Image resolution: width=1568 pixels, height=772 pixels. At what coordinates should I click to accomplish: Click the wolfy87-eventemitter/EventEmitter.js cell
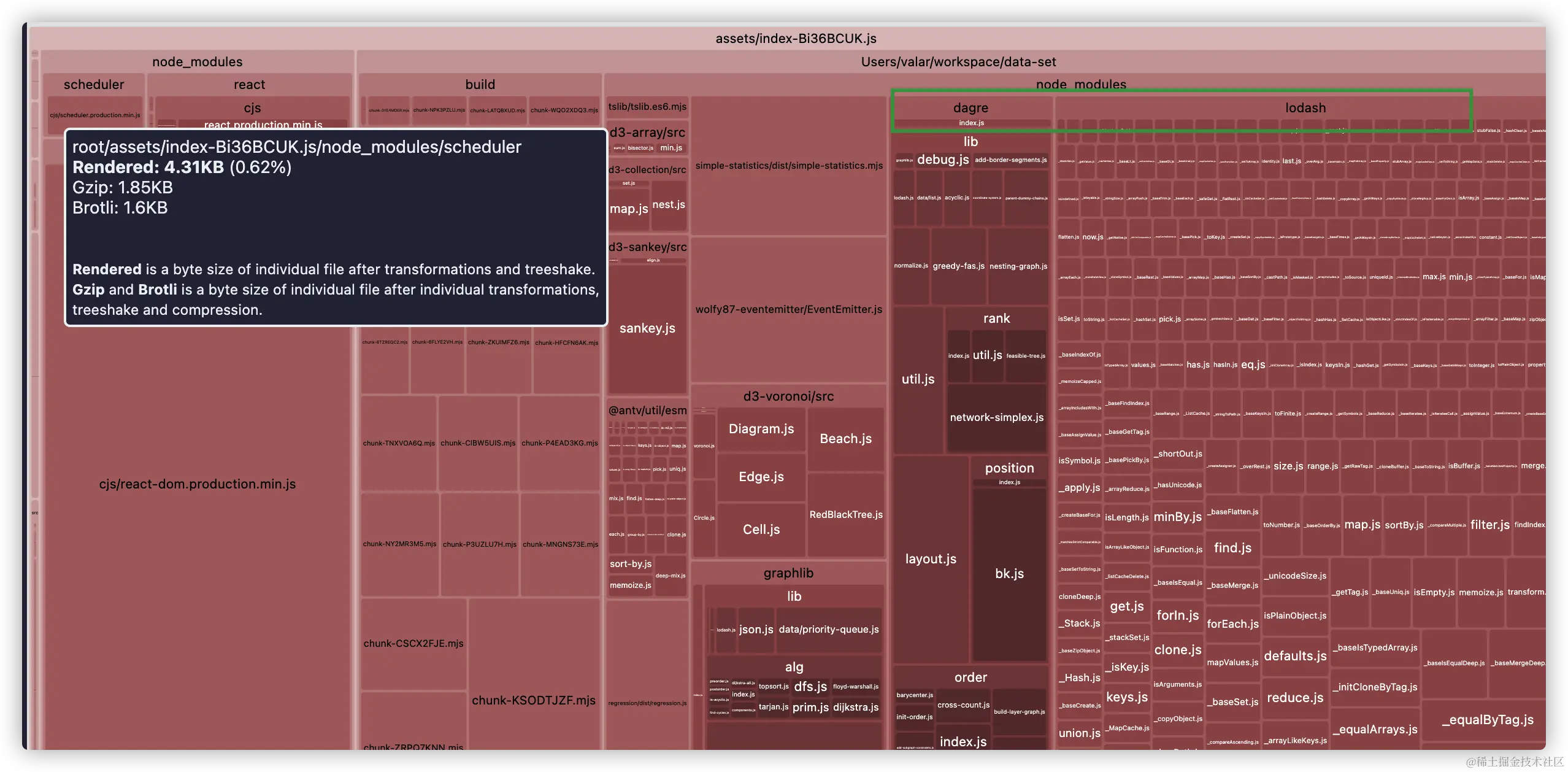(789, 309)
